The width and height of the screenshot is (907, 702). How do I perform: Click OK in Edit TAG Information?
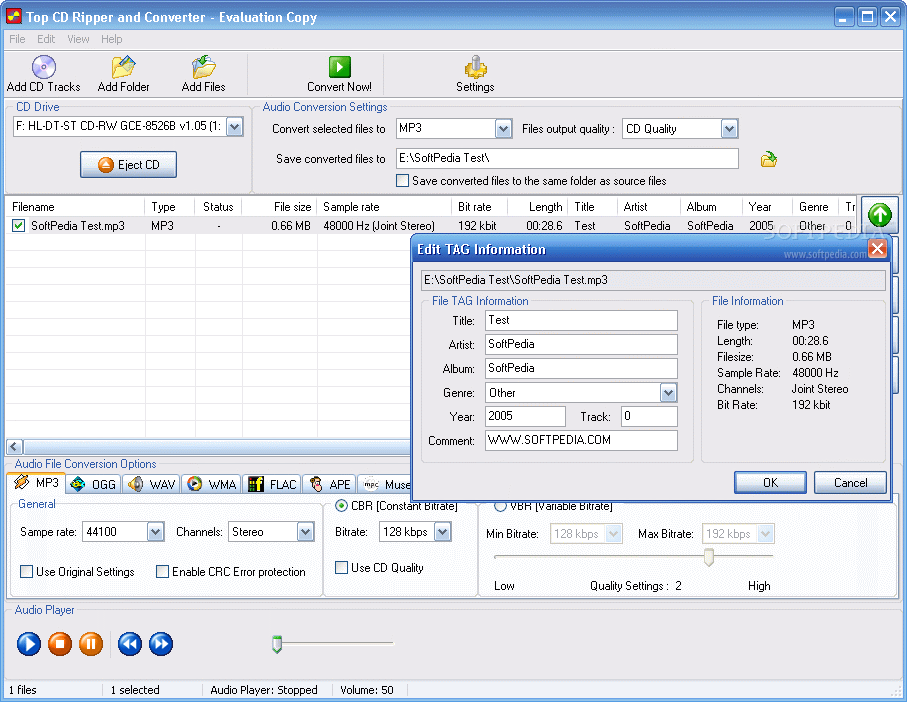[x=770, y=483]
